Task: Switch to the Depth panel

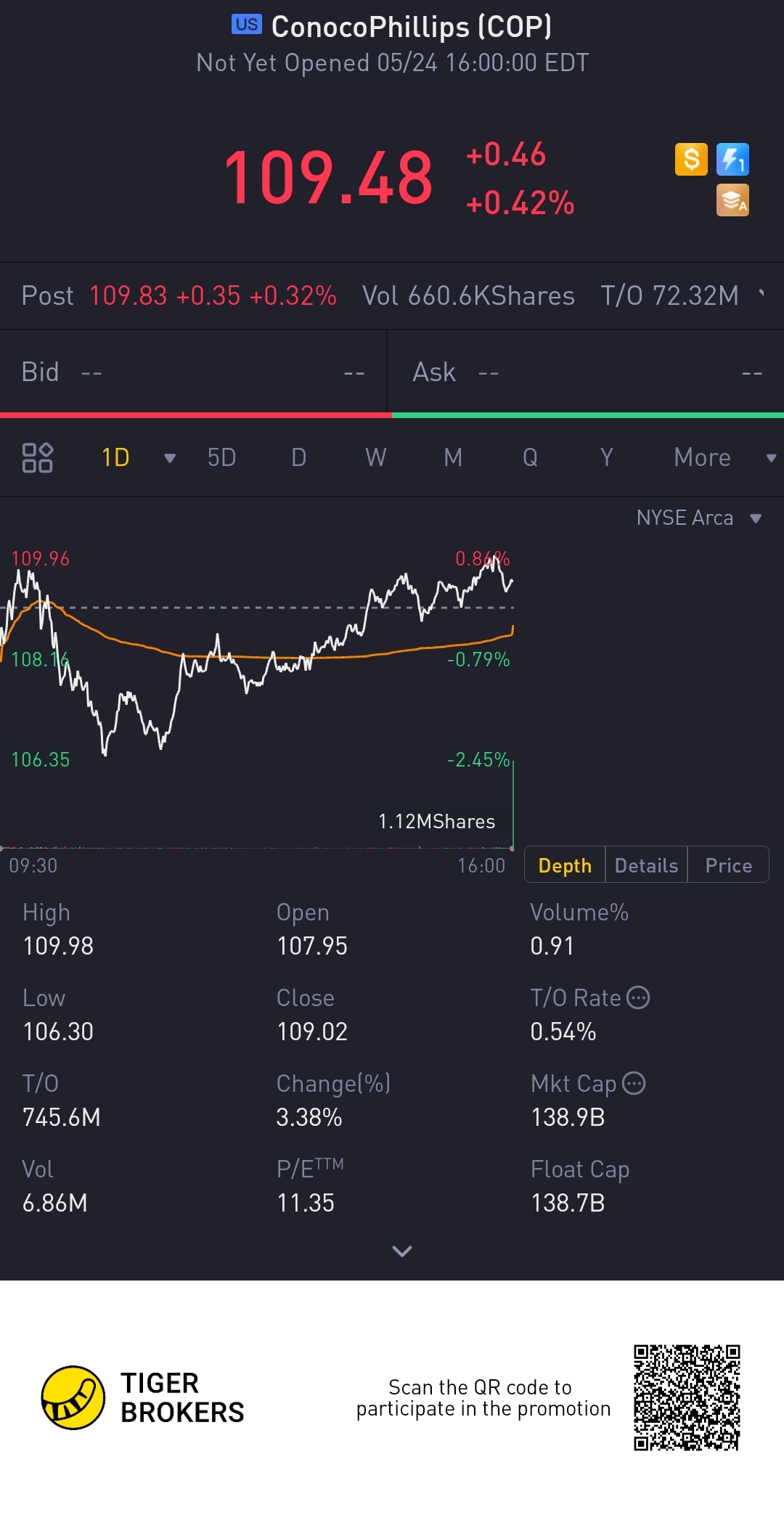Action: [565, 865]
